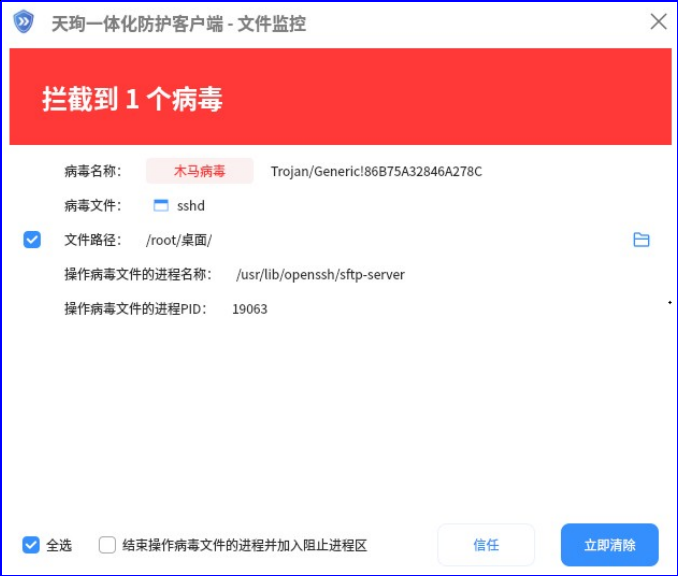Click the 拦截到 1 个病毒 banner heading
This screenshot has height=576, width=678.
coord(132,99)
